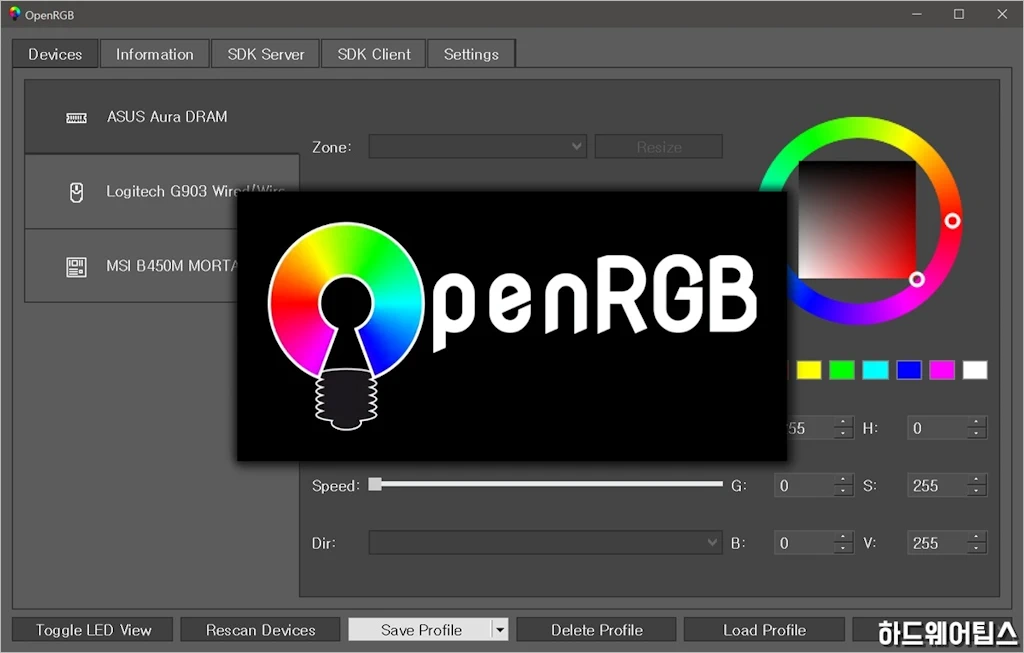
Task: Increase the H value with up arrow
Action: tap(976, 422)
